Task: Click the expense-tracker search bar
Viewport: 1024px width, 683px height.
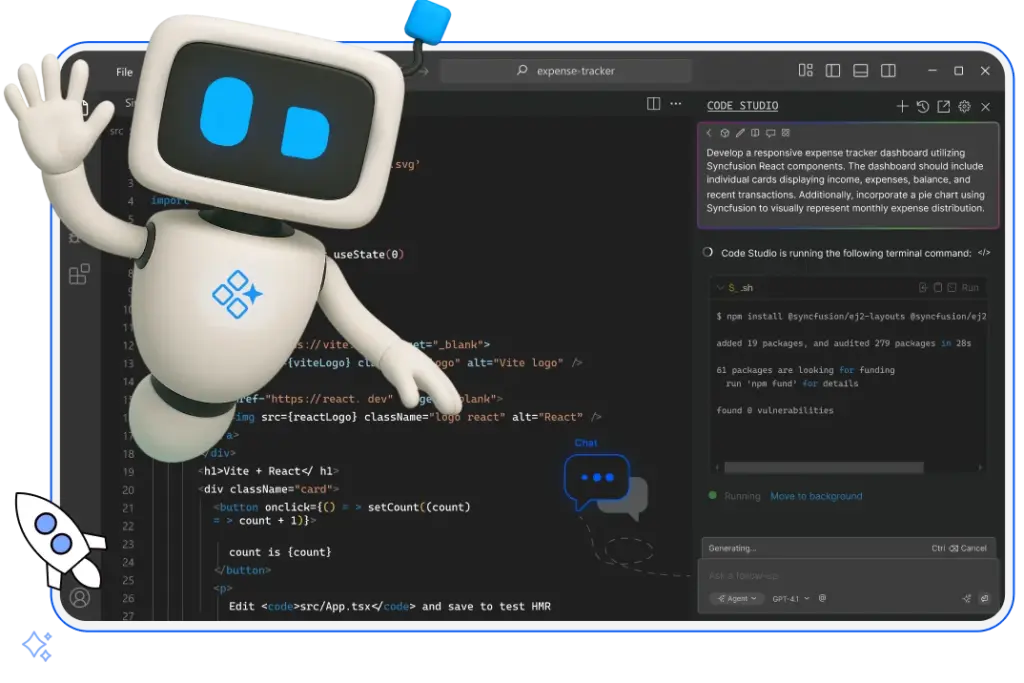Action: click(566, 71)
